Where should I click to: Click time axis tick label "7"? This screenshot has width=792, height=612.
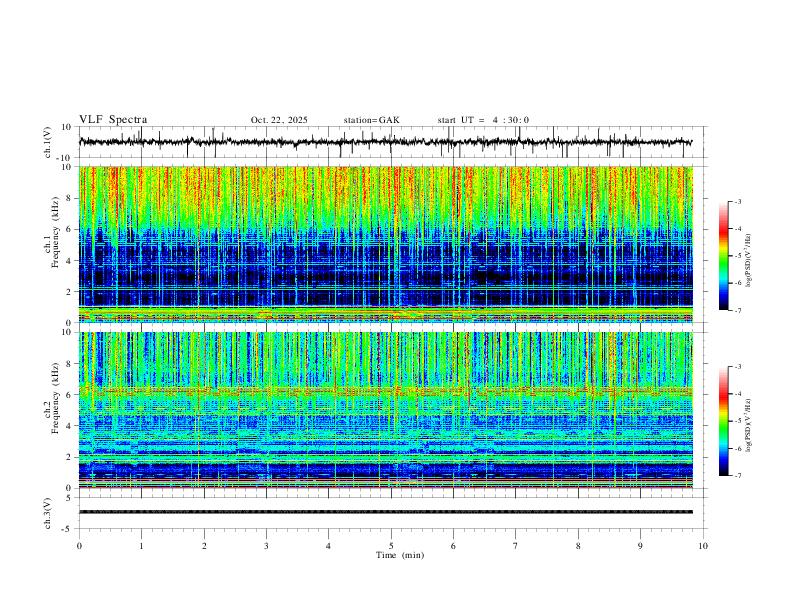pyautogui.click(x=516, y=546)
